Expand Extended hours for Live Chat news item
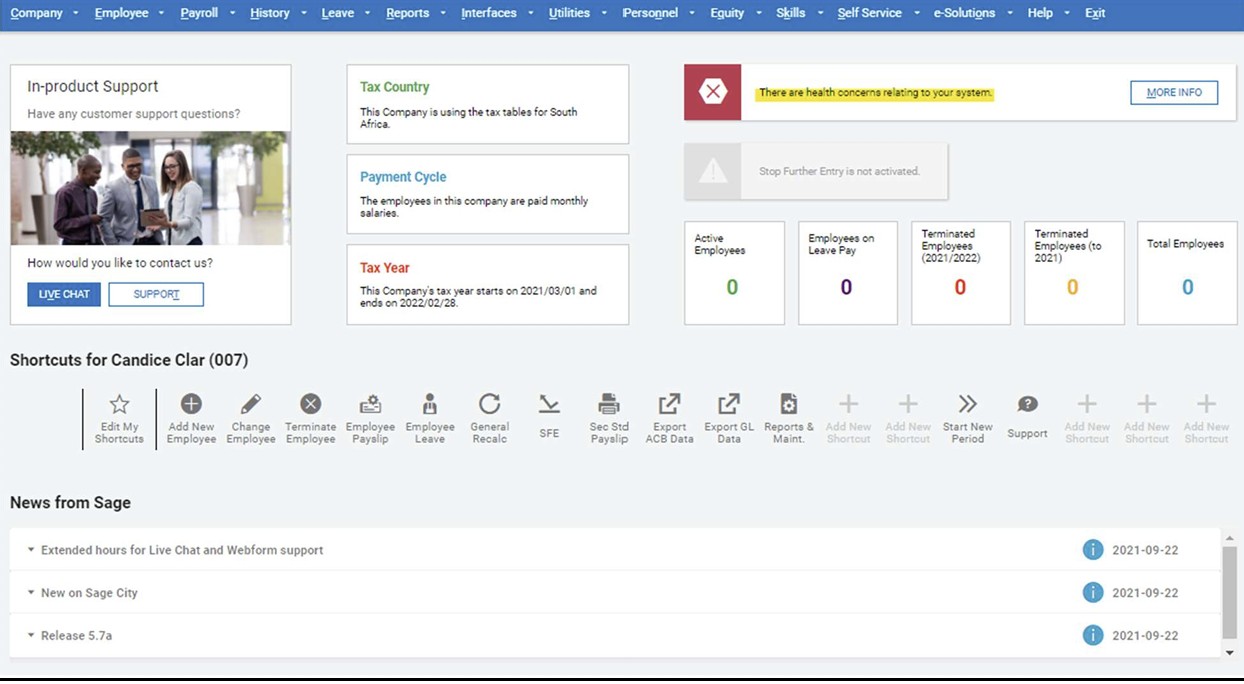Viewport: 1244px width, 684px height. [x=181, y=550]
